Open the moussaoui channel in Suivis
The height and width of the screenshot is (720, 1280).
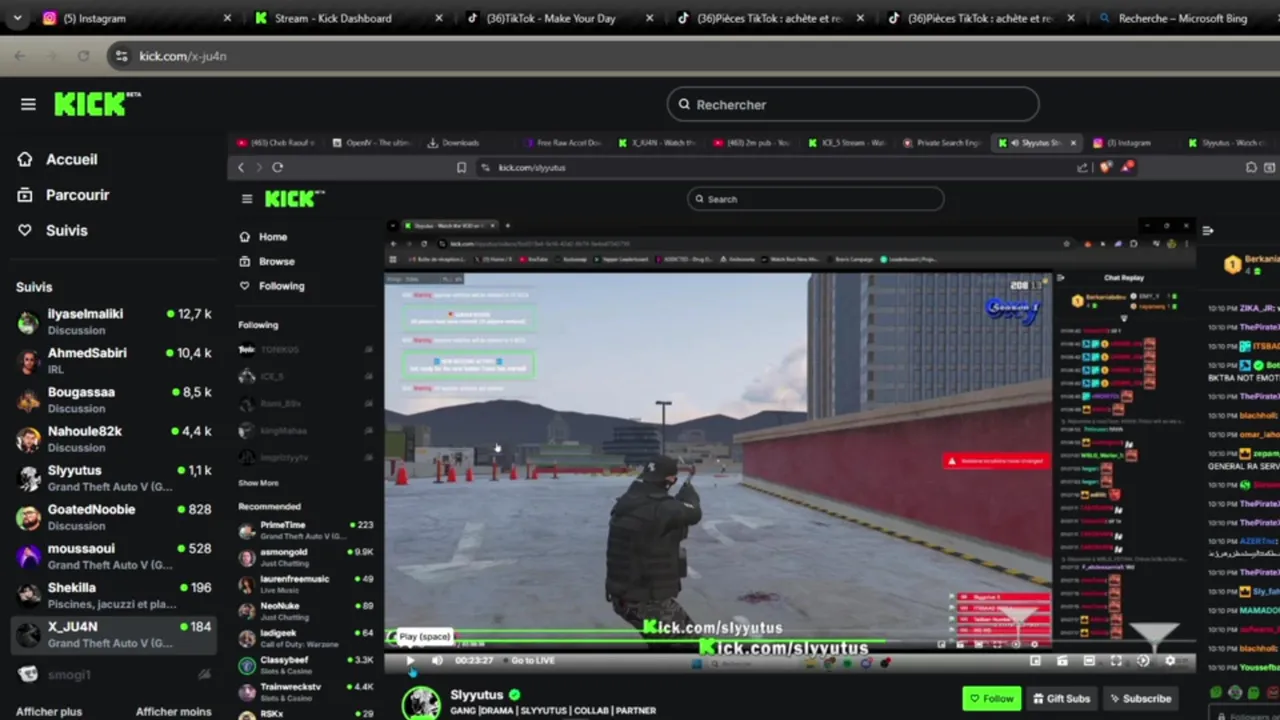click(x=115, y=556)
